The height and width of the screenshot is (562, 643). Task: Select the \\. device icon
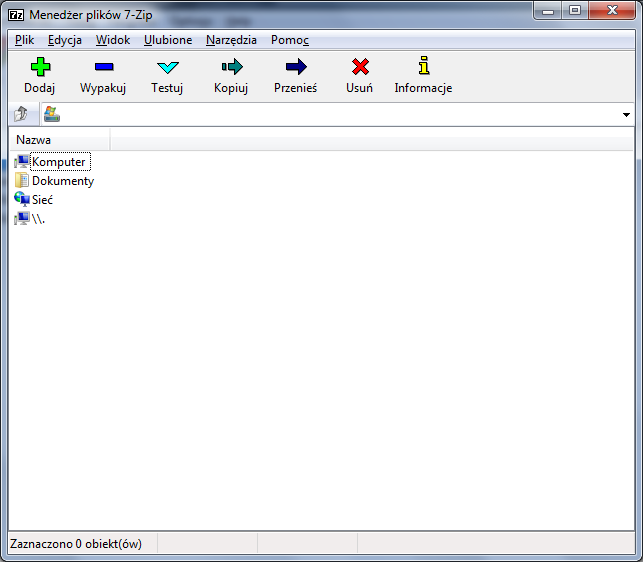22,218
